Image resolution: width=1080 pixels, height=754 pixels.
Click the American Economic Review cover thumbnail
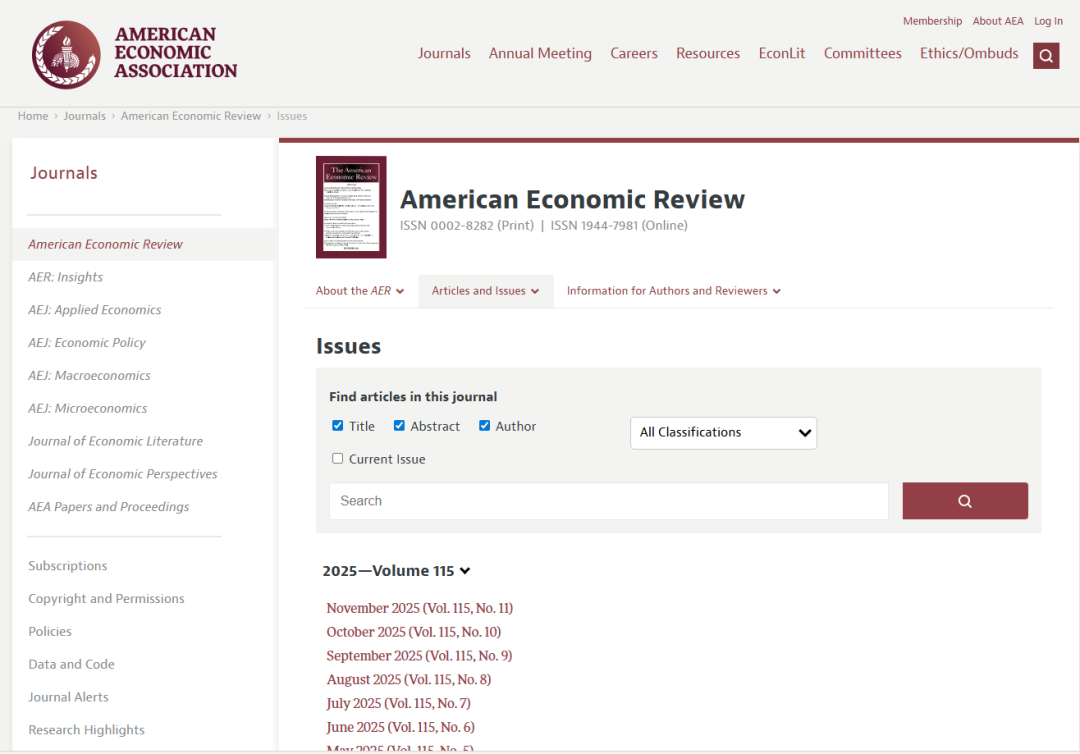[x=351, y=207]
